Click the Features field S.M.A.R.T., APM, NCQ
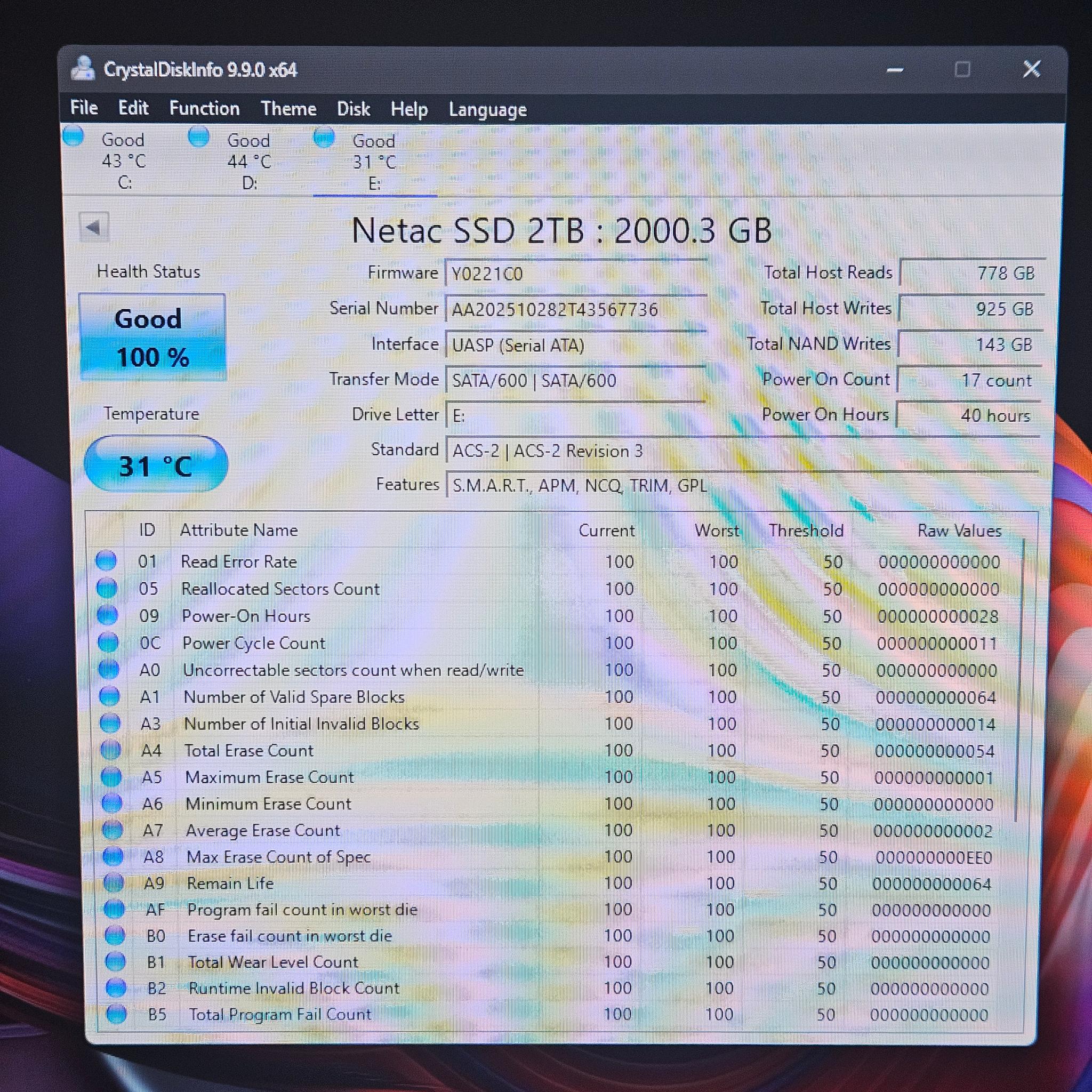This screenshot has height=1092, width=1092. coord(742,485)
